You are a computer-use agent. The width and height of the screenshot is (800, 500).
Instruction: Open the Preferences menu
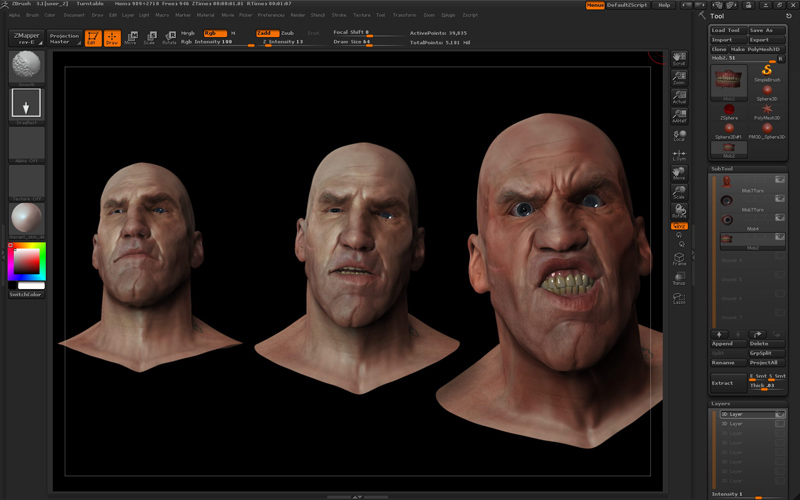tap(271, 15)
